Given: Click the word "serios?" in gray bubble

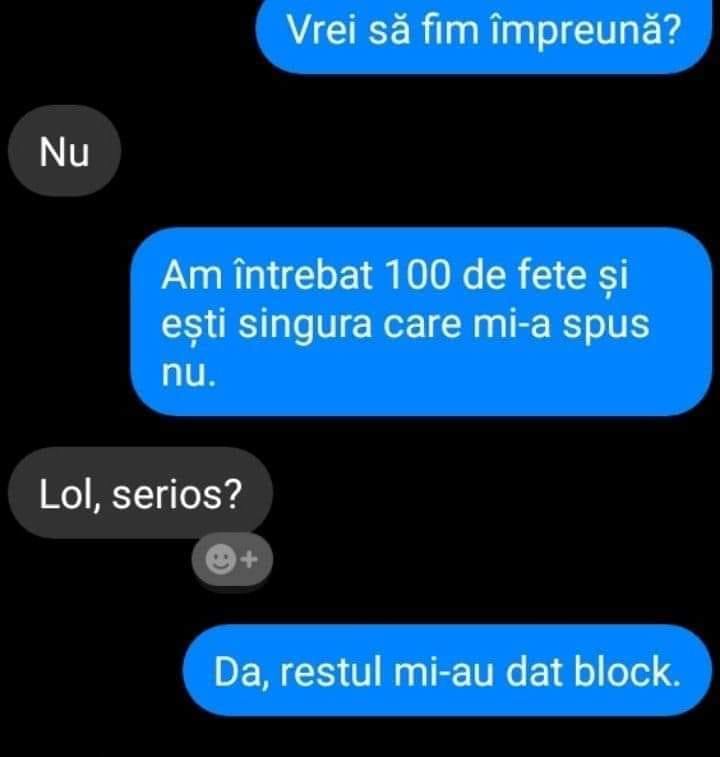Looking at the screenshot, I should (x=177, y=494).
